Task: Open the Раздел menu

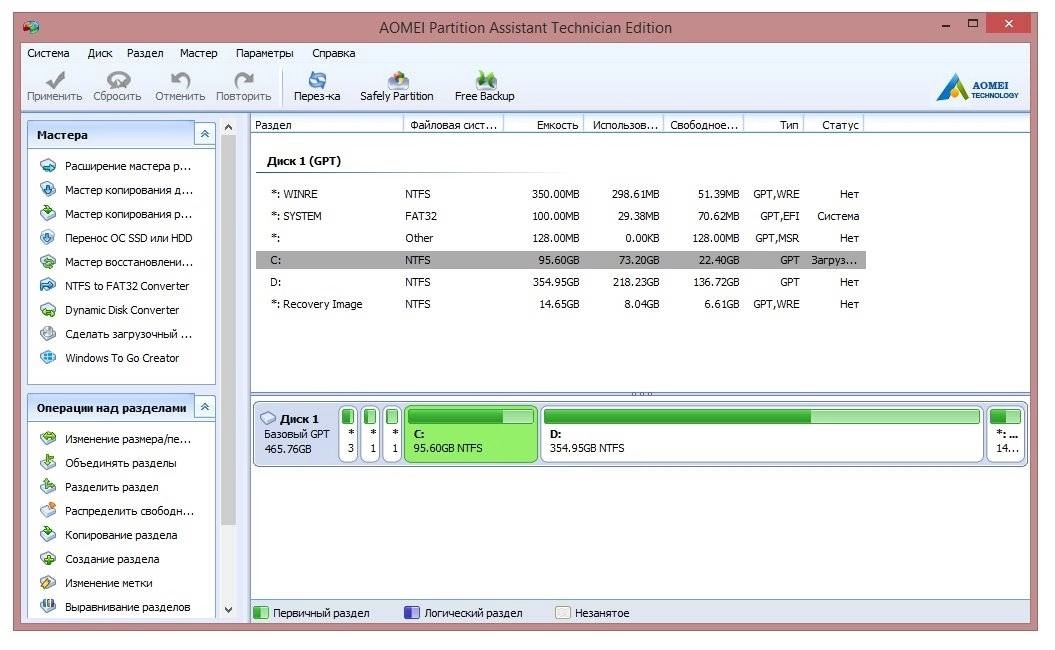Action: [145, 53]
